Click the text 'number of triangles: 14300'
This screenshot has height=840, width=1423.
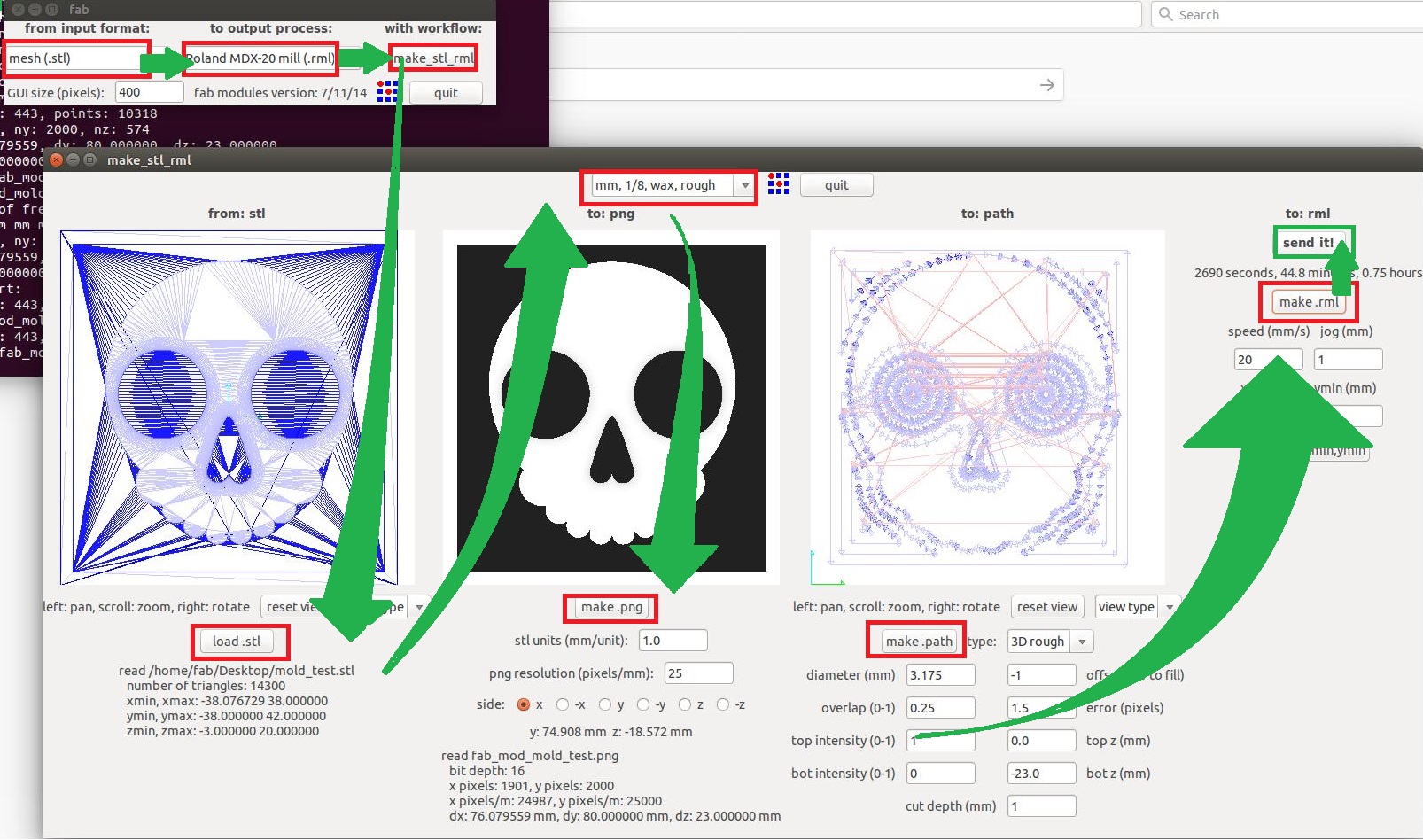206,686
